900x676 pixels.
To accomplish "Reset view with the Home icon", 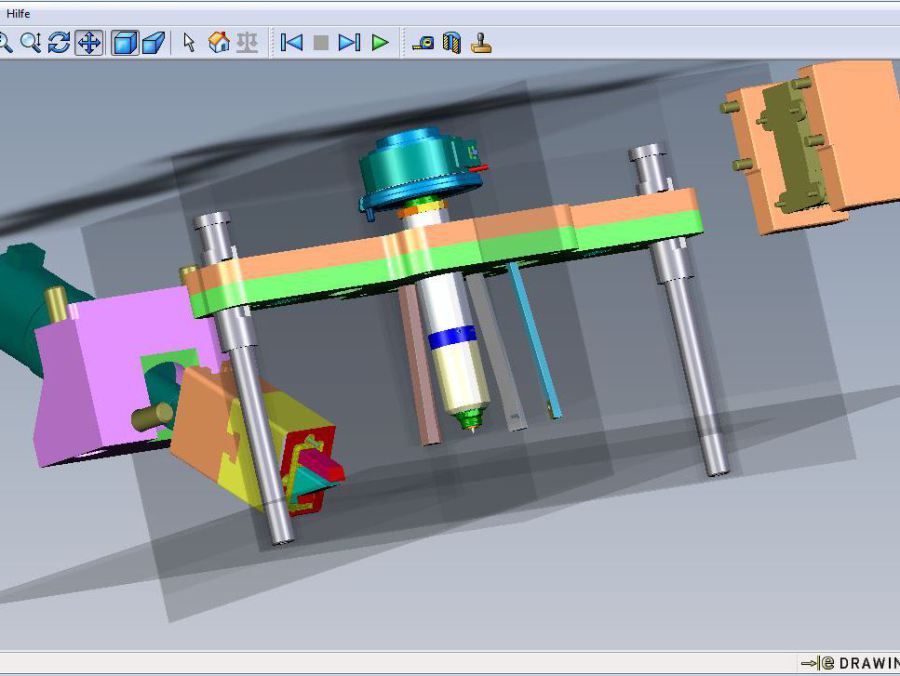I will (218, 43).
